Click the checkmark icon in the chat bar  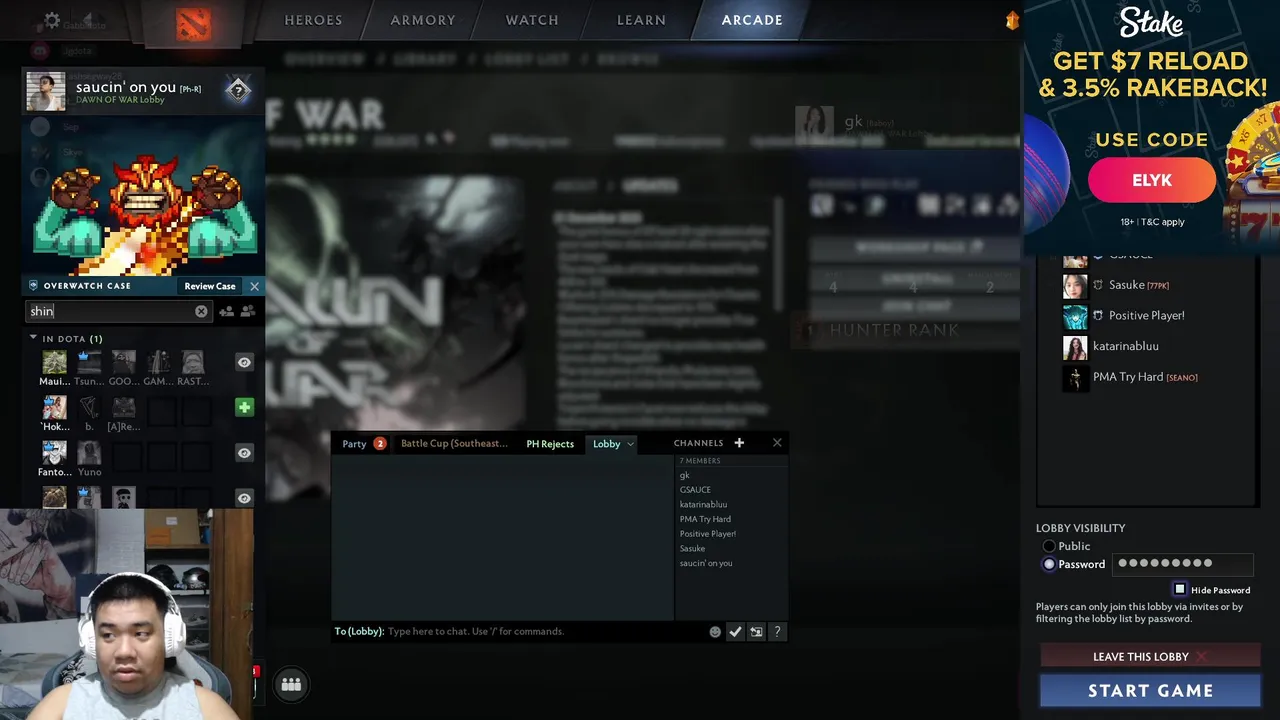click(x=735, y=632)
